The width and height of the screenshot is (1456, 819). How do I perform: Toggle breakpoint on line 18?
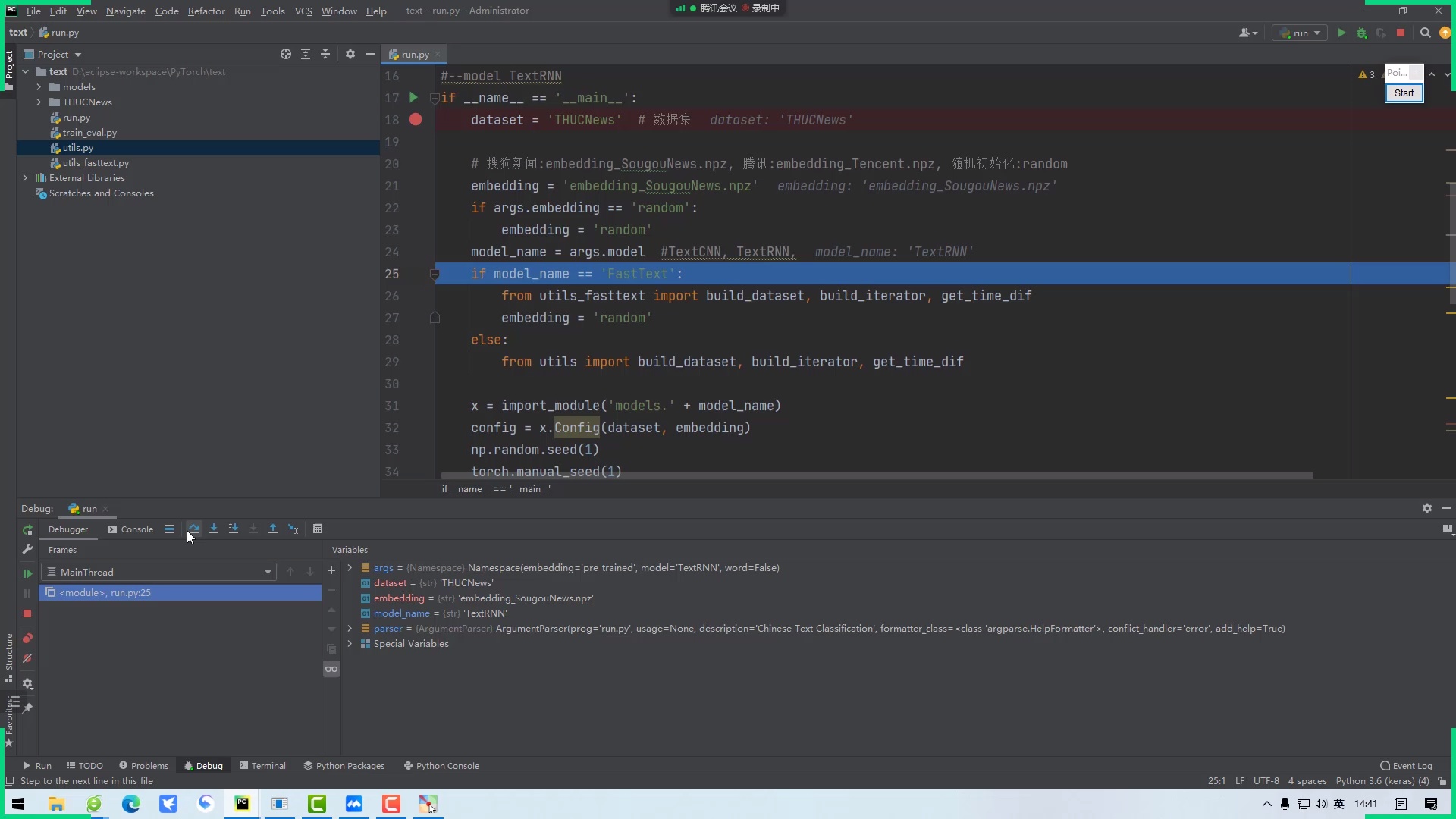click(416, 120)
